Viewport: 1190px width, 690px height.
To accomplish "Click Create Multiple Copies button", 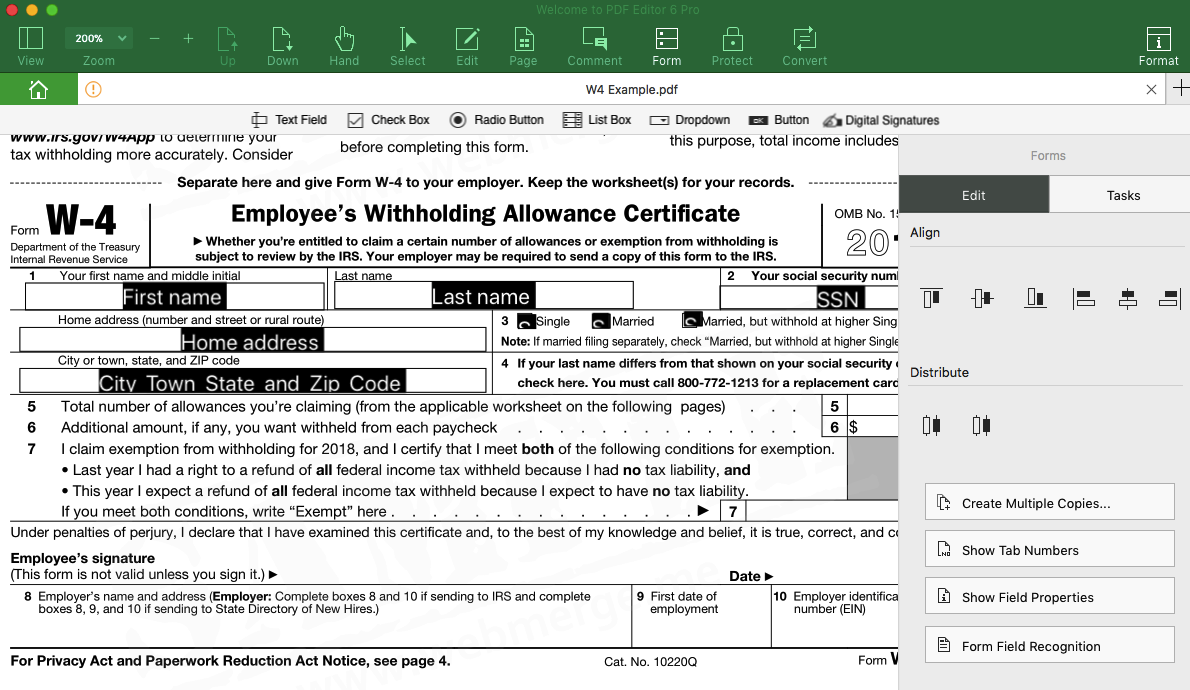I will [x=1050, y=502].
